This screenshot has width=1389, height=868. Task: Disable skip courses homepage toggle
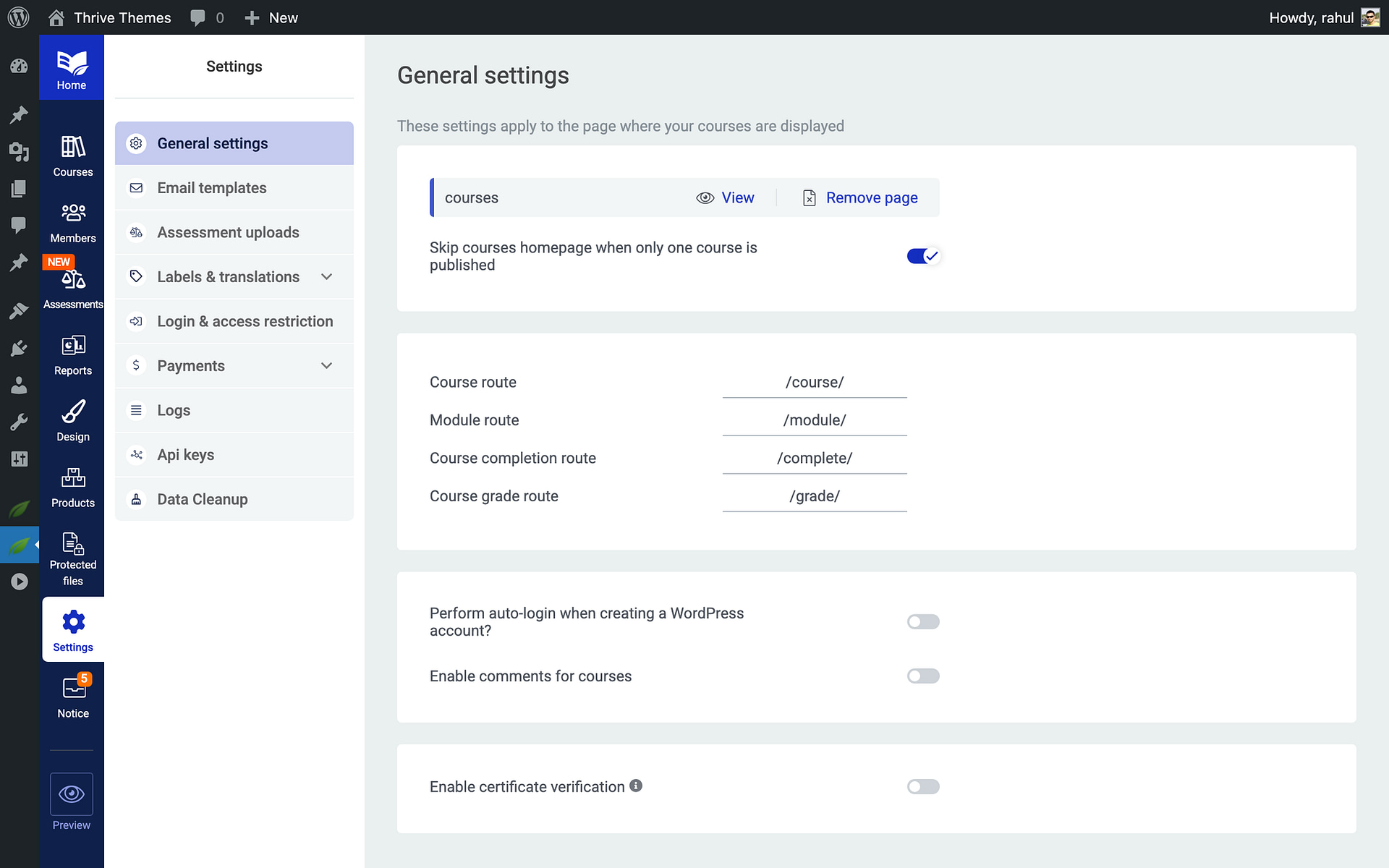point(923,255)
